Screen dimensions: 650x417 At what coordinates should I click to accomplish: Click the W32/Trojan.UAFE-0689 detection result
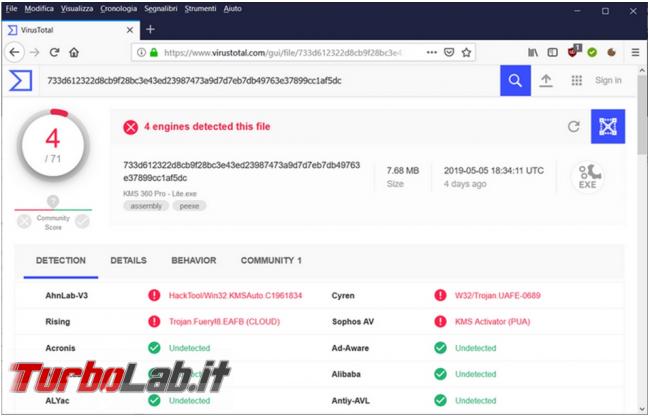[497, 296]
